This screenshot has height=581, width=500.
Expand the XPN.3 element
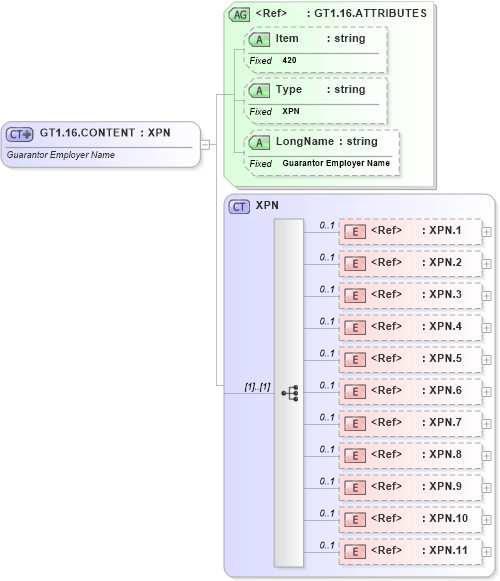point(486,296)
